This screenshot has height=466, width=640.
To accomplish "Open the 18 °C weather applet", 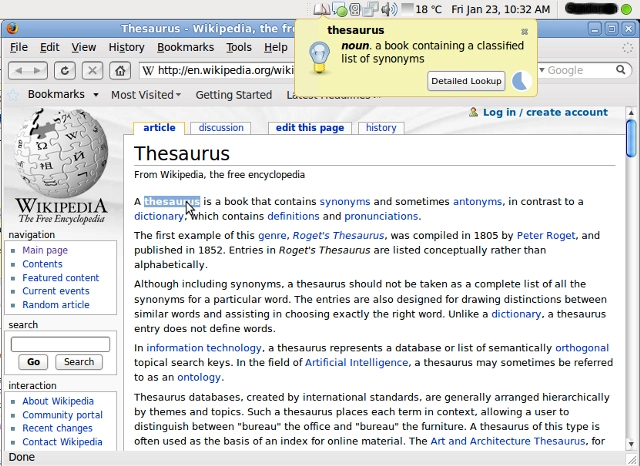I will tap(422, 9).
